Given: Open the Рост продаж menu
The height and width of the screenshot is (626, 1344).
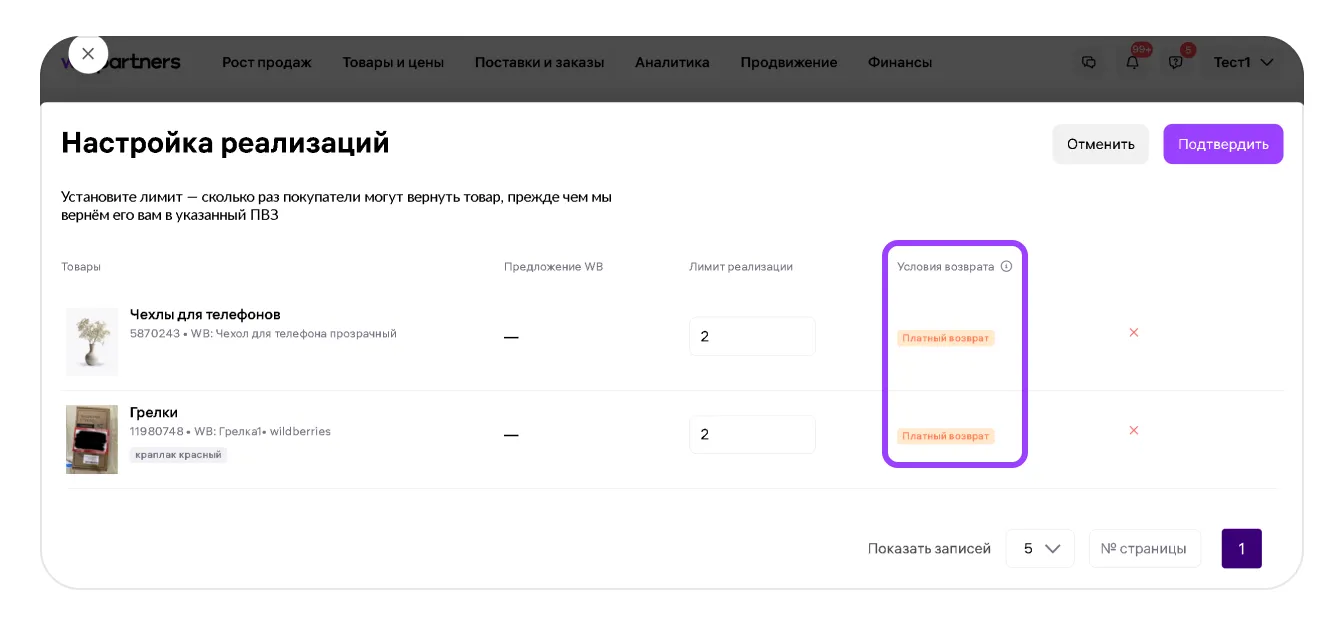Looking at the screenshot, I should (267, 62).
